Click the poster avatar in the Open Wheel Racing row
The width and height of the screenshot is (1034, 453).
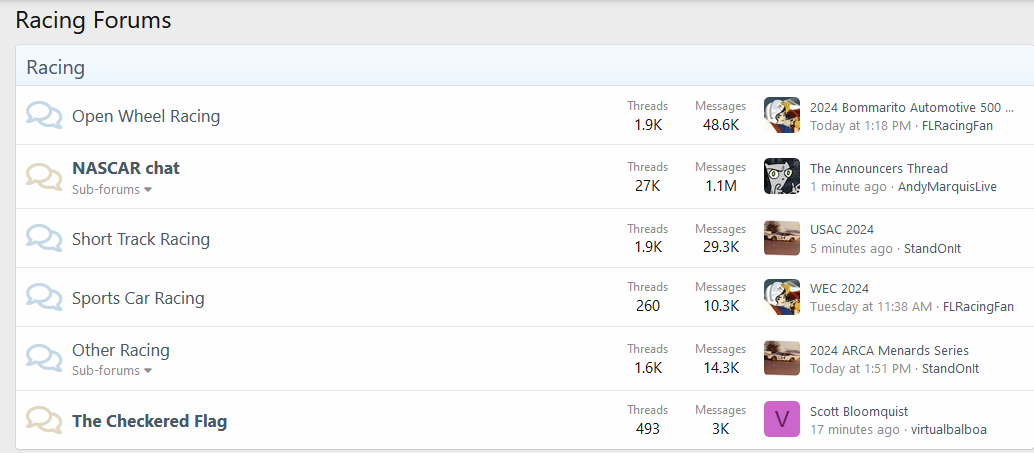coord(781,115)
